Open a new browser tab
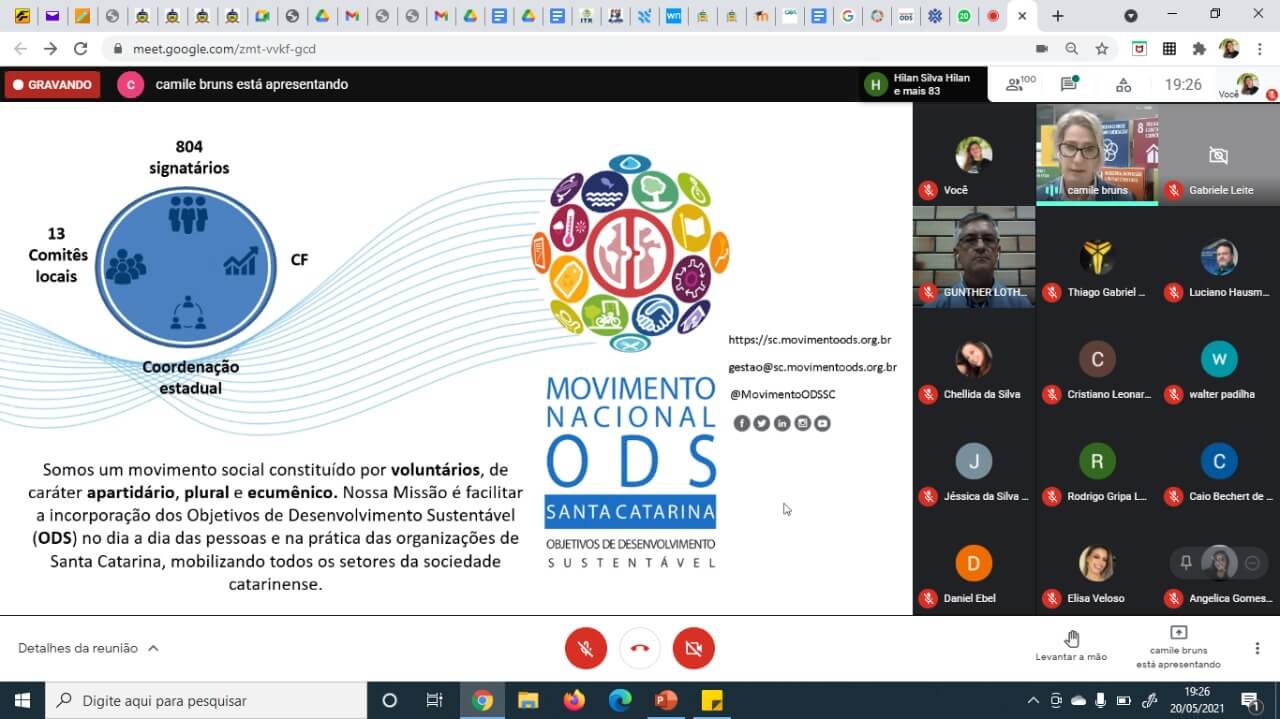The width and height of the screenshot is (1280, 719). click(1058, 16)
